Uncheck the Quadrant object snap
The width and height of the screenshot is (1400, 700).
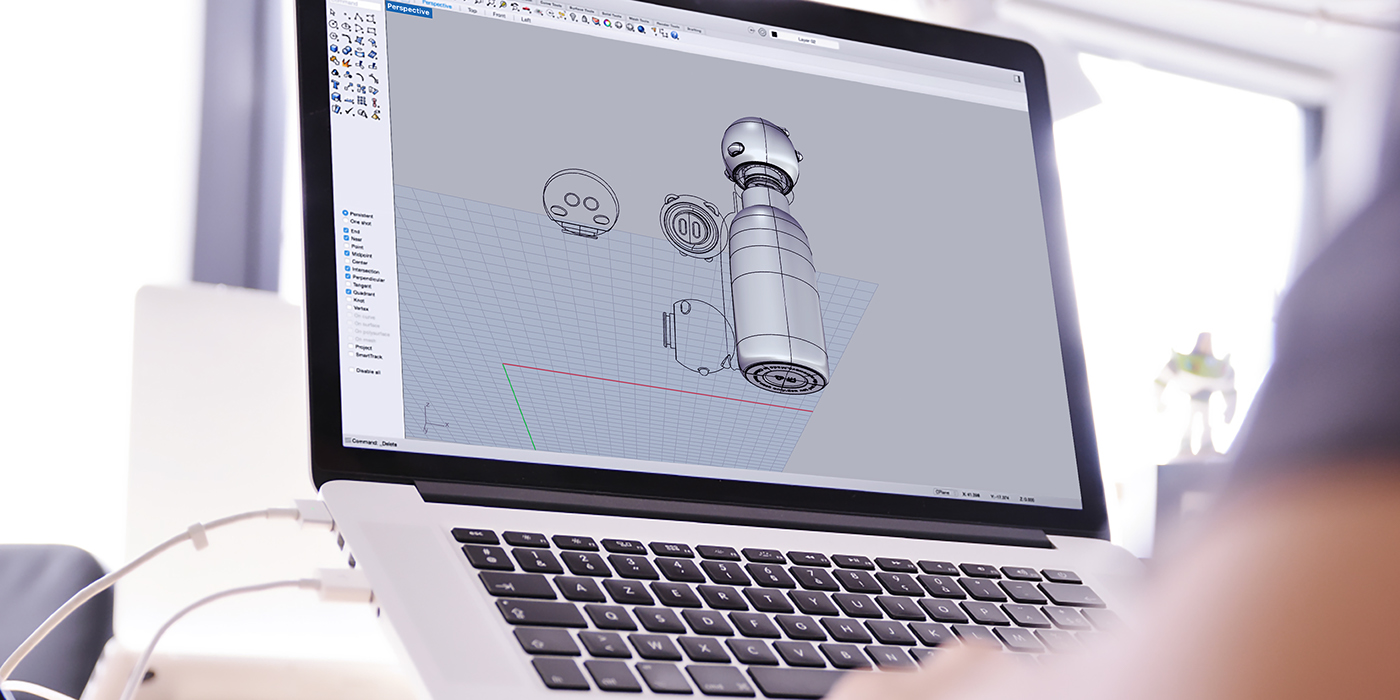pyautogui.click(x=348, y=291)
